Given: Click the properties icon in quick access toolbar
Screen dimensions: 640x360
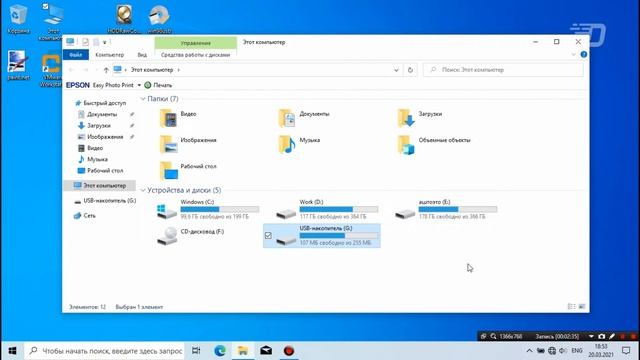Looking at the screenshot, I should (x=85, y=42).
